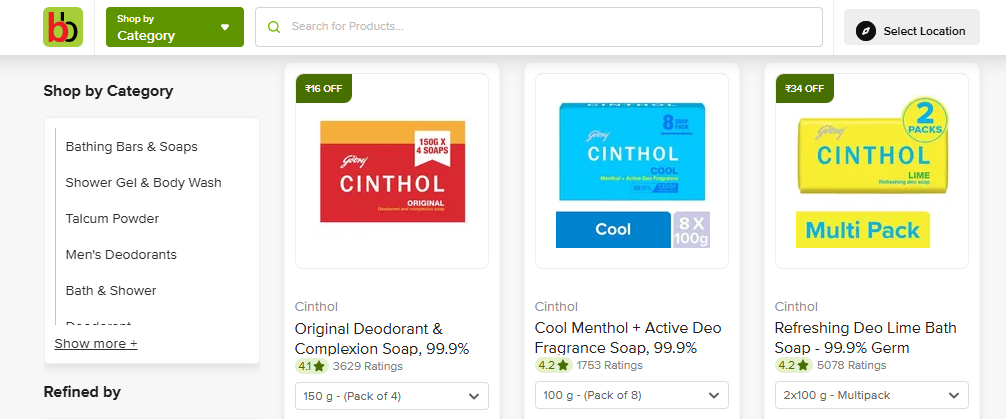
Task: Click Cinthol brand above Refreshing Deo Lime soap
Action: [x=796, y=307]
